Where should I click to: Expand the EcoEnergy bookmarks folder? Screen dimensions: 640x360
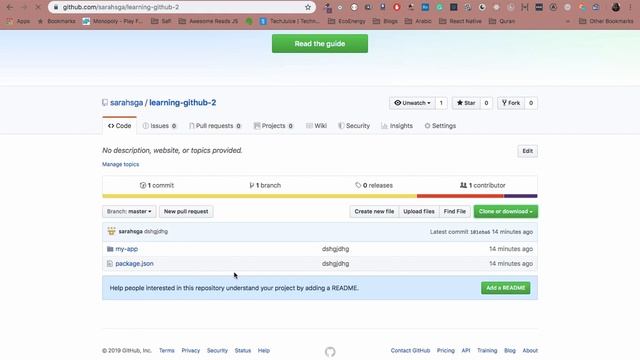coord(347,21)
